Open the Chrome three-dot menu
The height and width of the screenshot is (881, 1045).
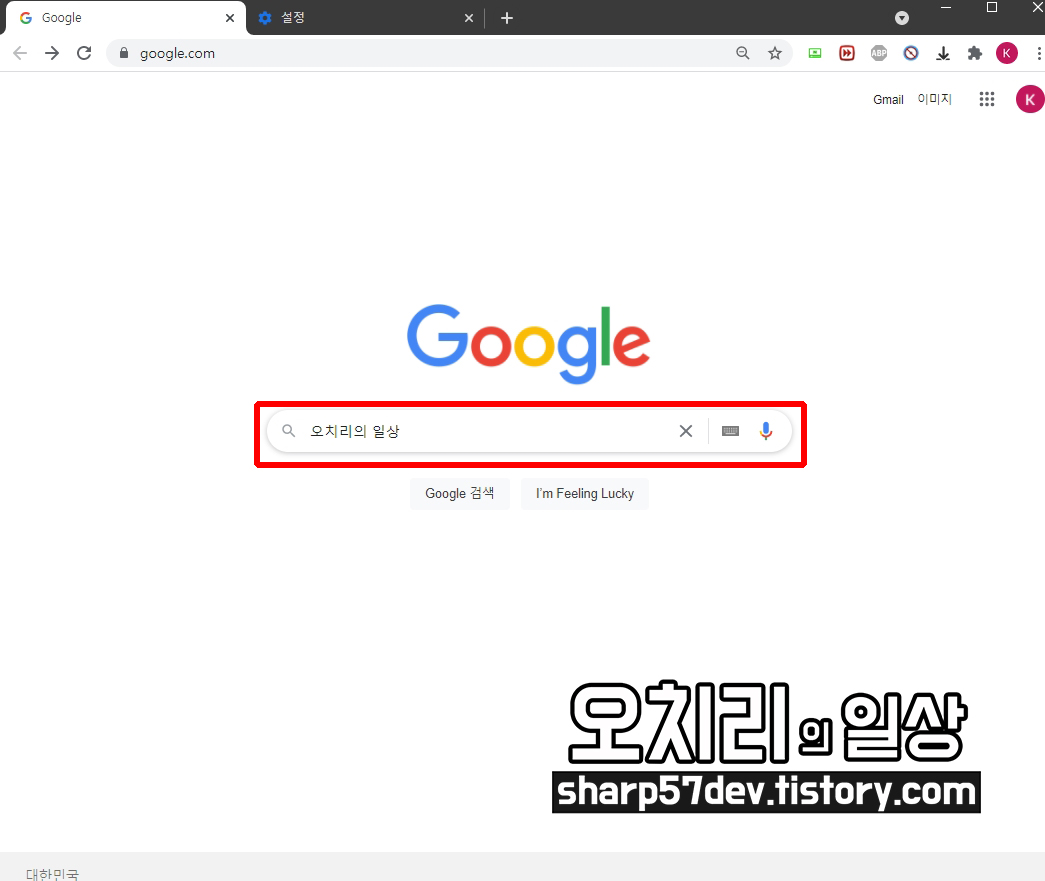(1039, 53)
